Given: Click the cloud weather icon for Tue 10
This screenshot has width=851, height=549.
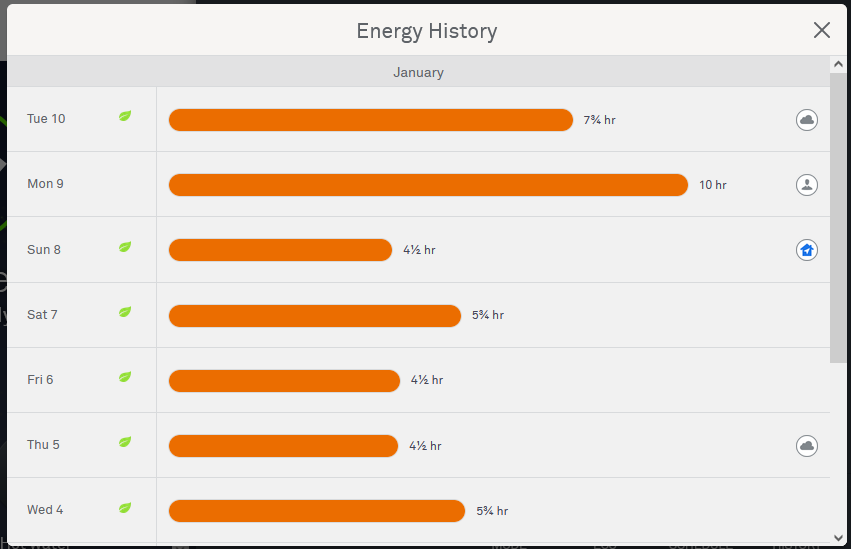Looking at the screenshot, I should [806, 120].
